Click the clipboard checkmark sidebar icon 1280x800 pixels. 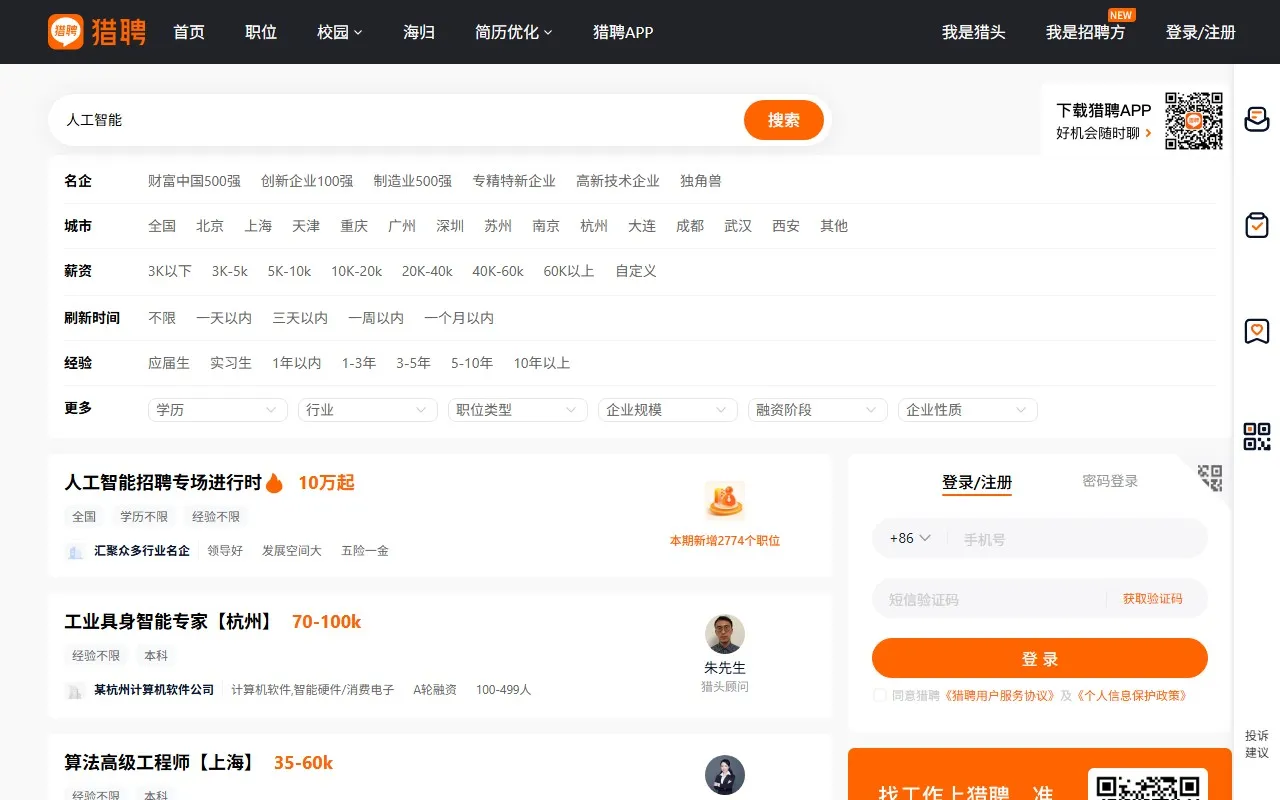1256,225
